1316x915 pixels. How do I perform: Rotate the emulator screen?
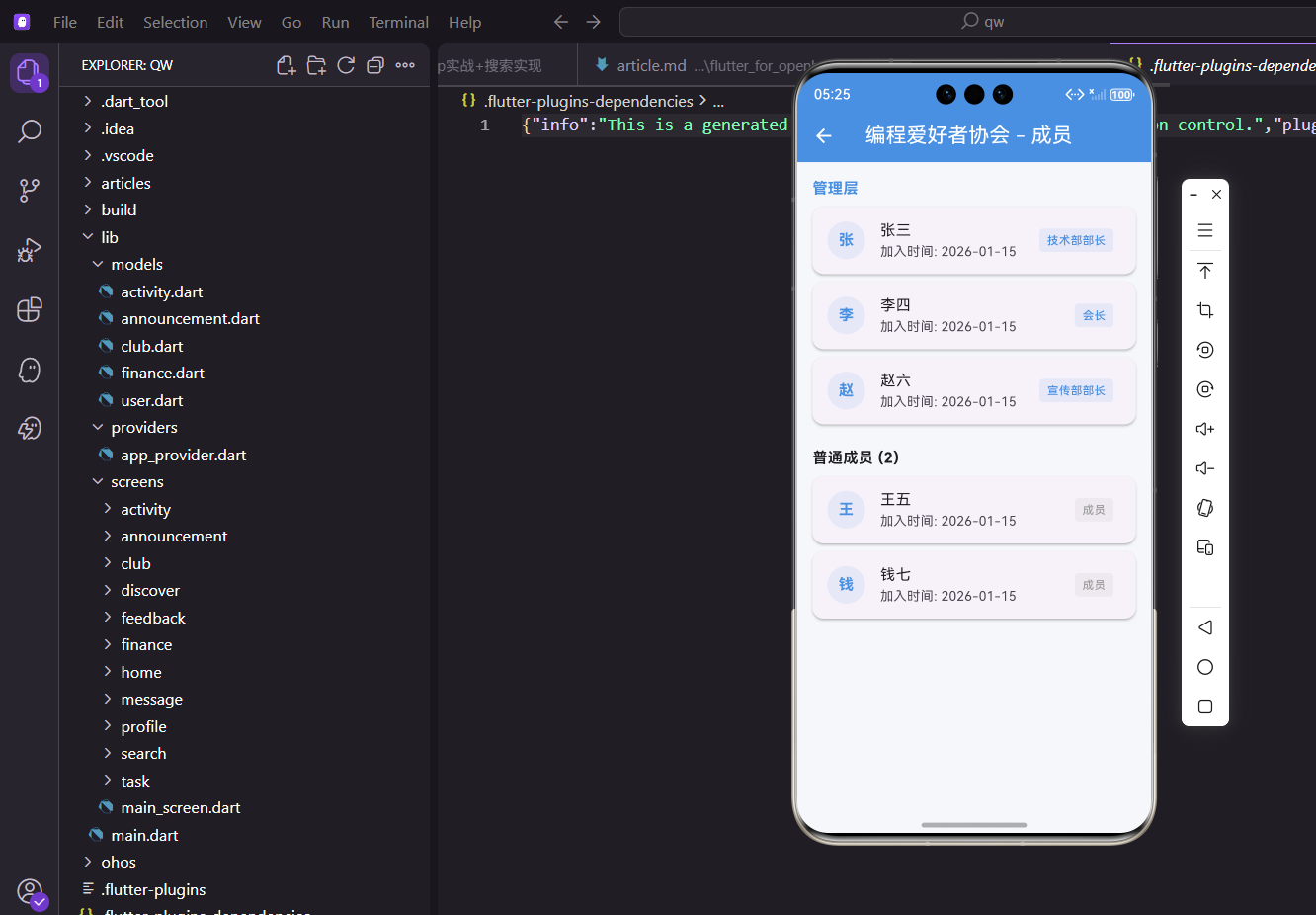(1204, 508)
